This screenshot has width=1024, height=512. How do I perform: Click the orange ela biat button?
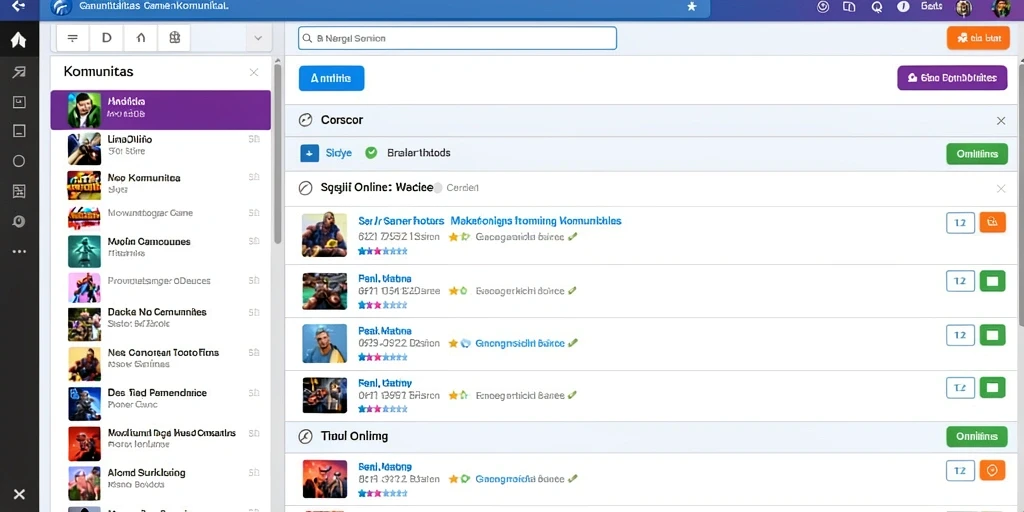(978, 39)
